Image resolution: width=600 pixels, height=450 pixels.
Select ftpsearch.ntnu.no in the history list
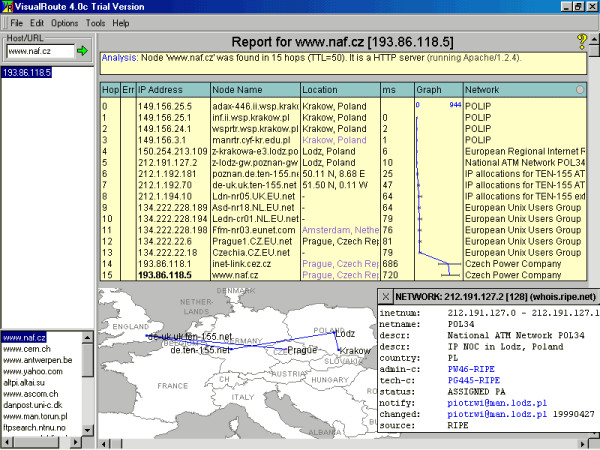(x=34, y=427)
